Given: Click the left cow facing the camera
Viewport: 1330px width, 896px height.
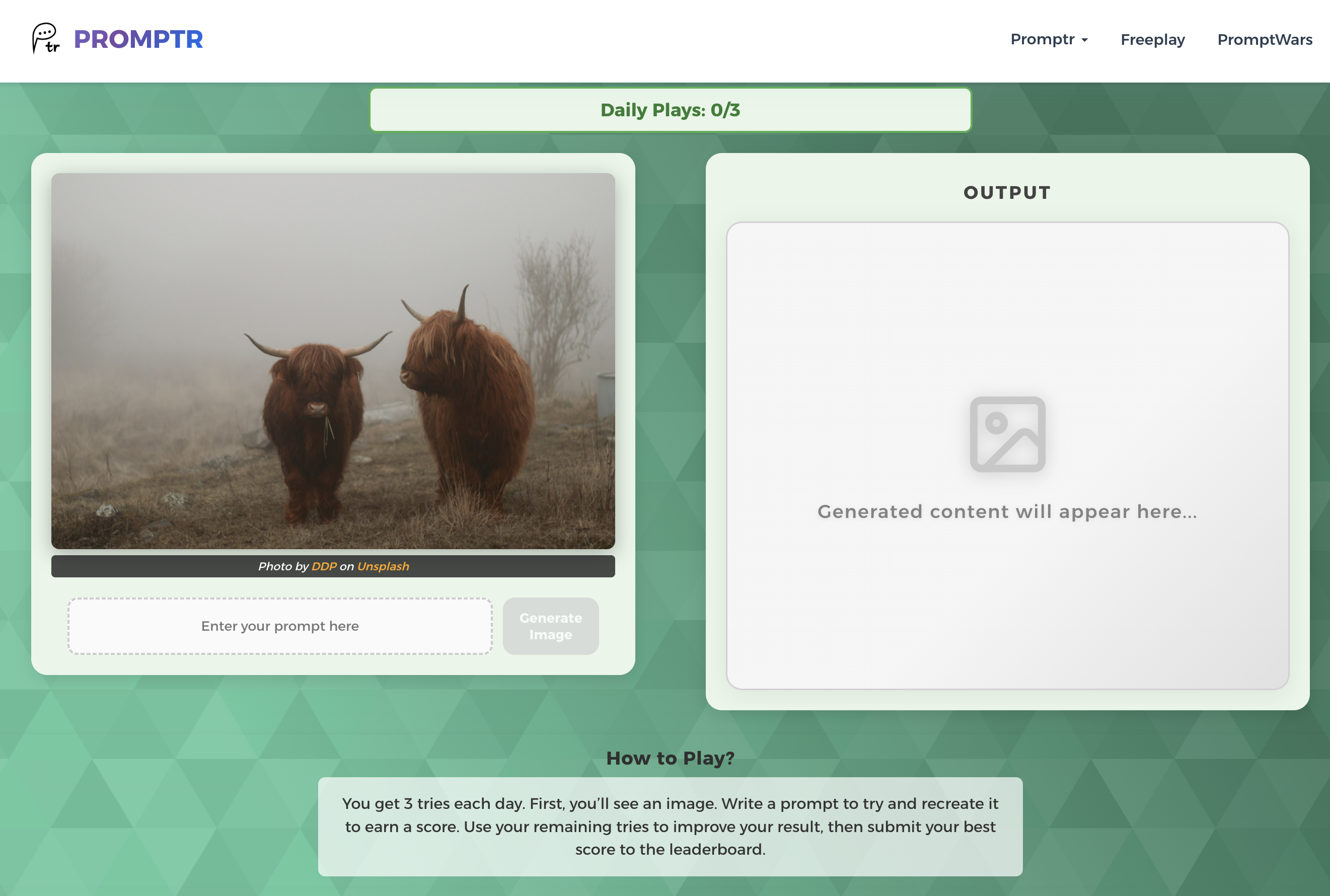Looking at the screenshot, I should click(314, 417).
